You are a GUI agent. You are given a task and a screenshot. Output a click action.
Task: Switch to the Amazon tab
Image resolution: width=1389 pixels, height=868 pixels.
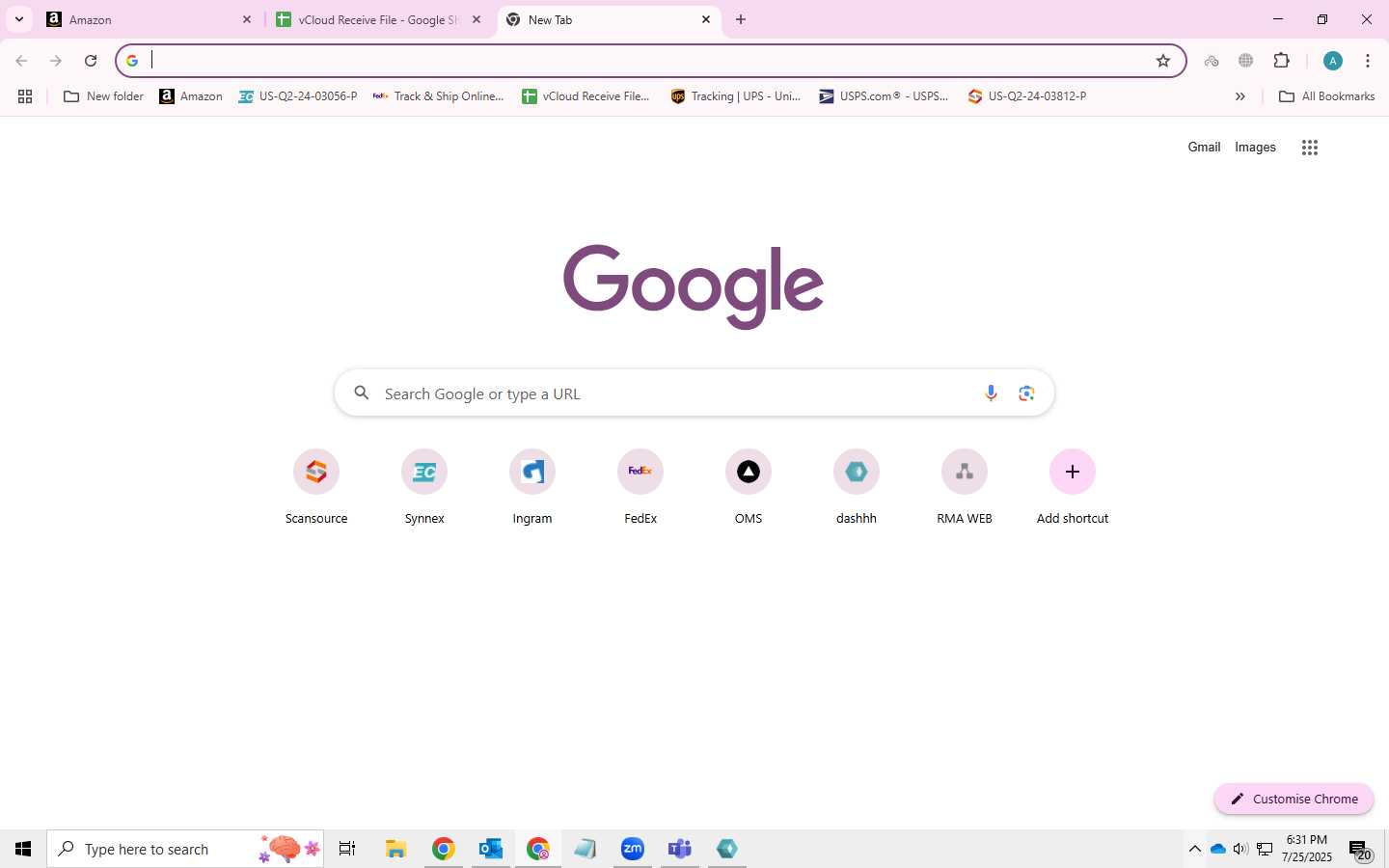(x=150, y=19)
